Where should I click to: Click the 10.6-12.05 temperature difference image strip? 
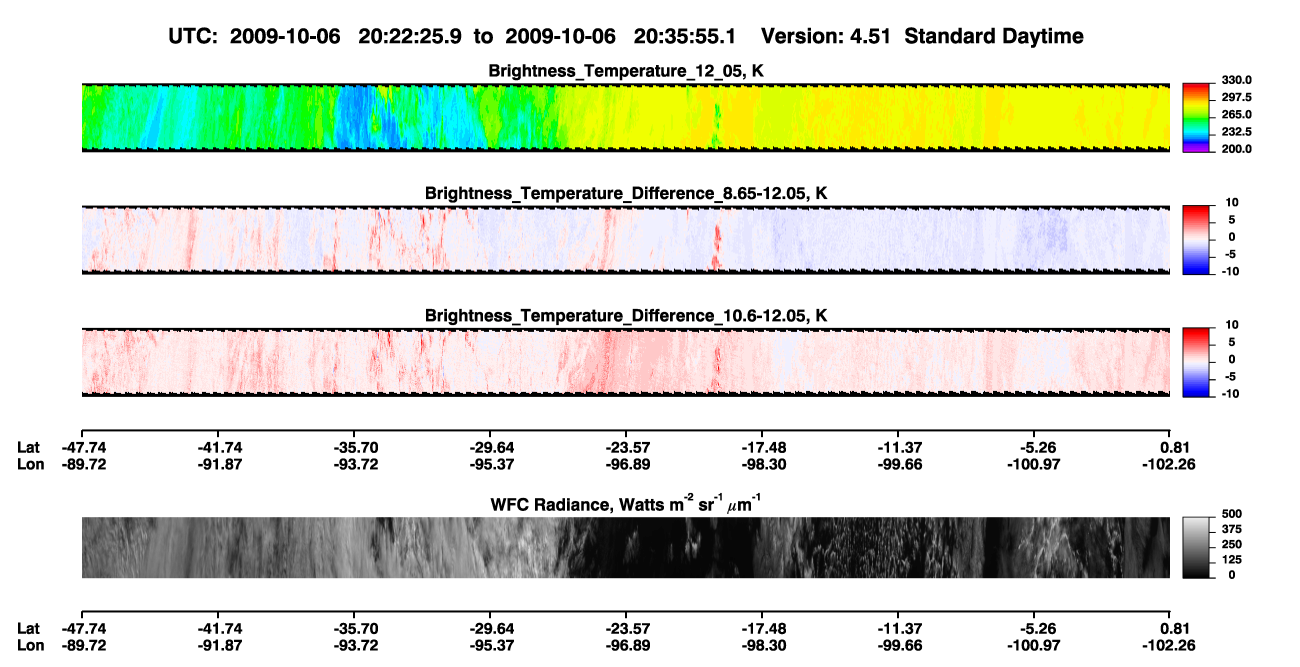[625, 362]
